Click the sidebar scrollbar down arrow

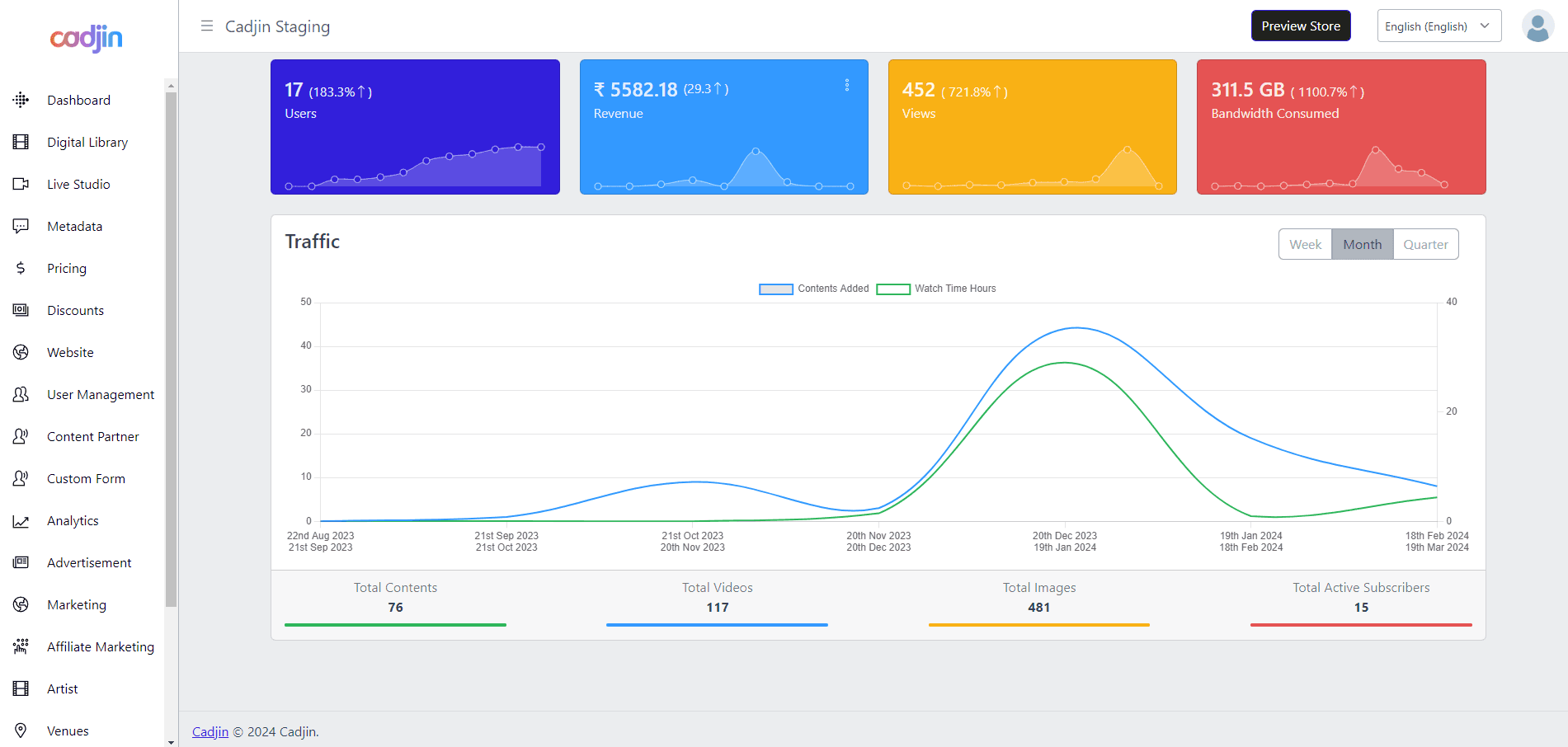pyautogui.click(x=171, y=742)
